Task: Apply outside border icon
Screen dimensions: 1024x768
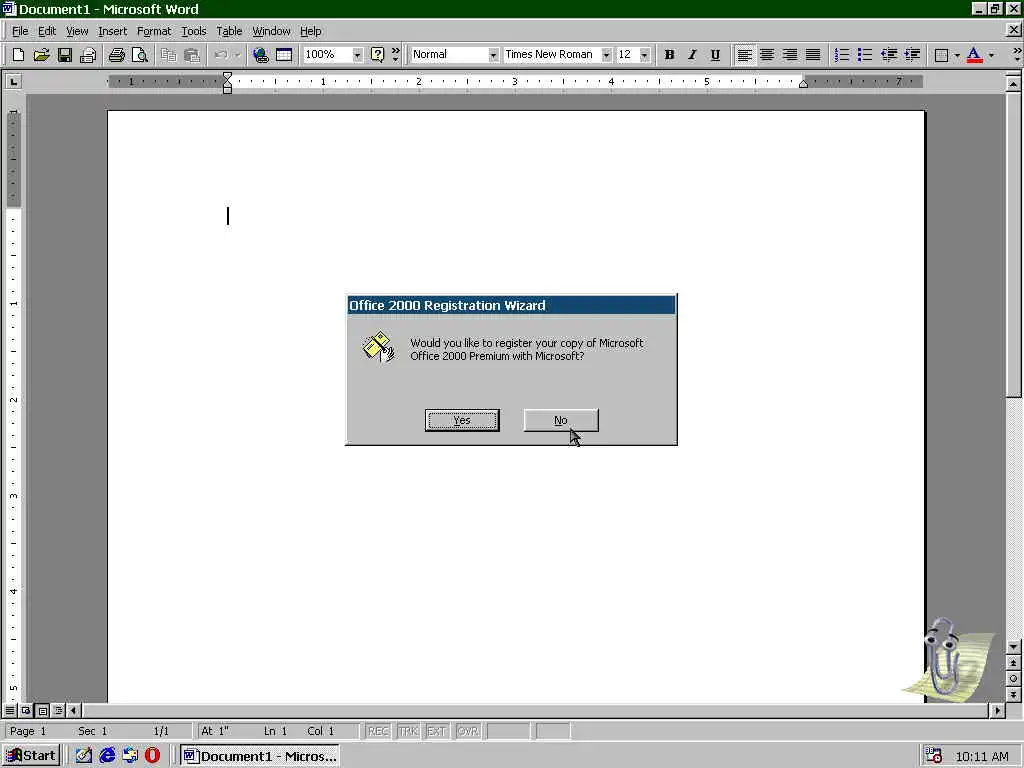Action: point(941,55)
